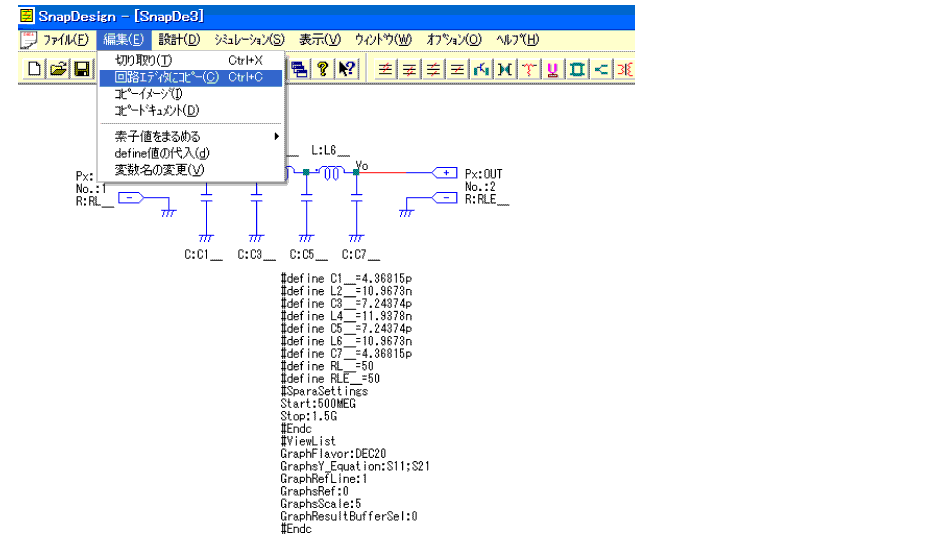This screenshot has width=937, height=534.
Task: Open the 設計(D) menu
Action: (x=179, y=40)
